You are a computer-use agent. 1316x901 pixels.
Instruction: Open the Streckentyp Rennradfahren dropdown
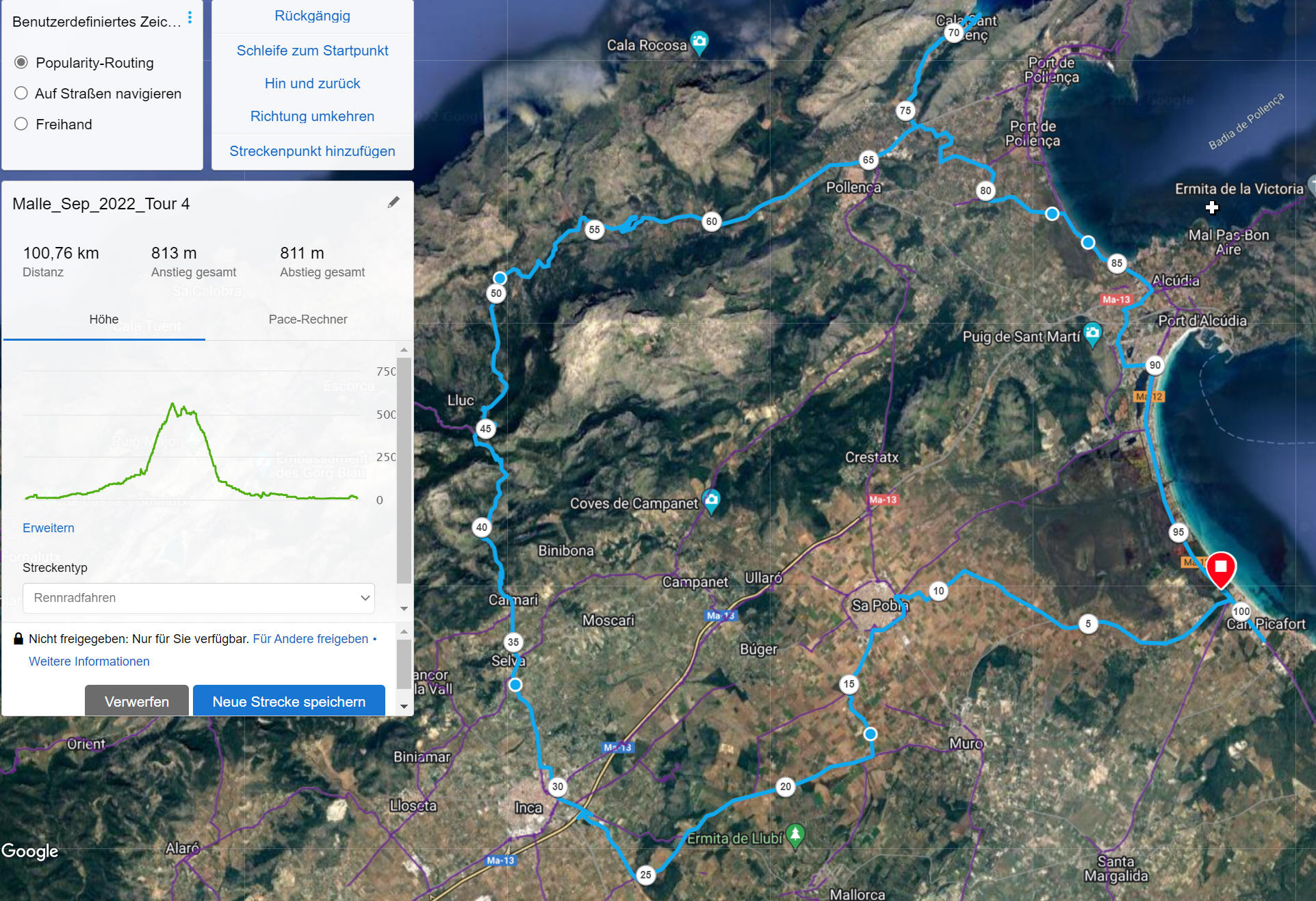(198, 598)
